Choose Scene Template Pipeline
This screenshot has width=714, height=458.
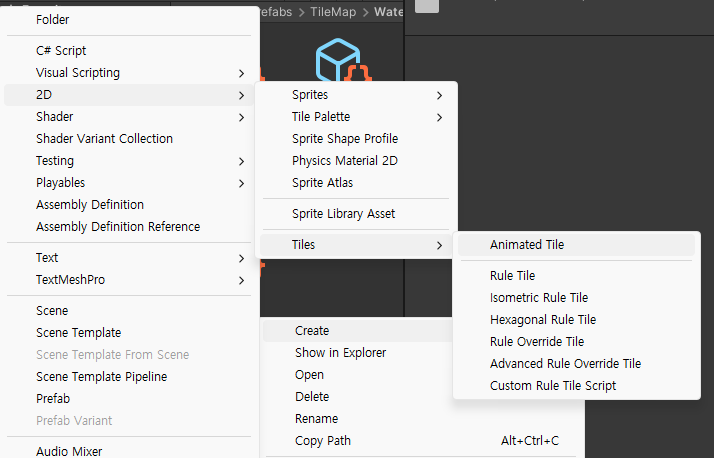(129, 377)
